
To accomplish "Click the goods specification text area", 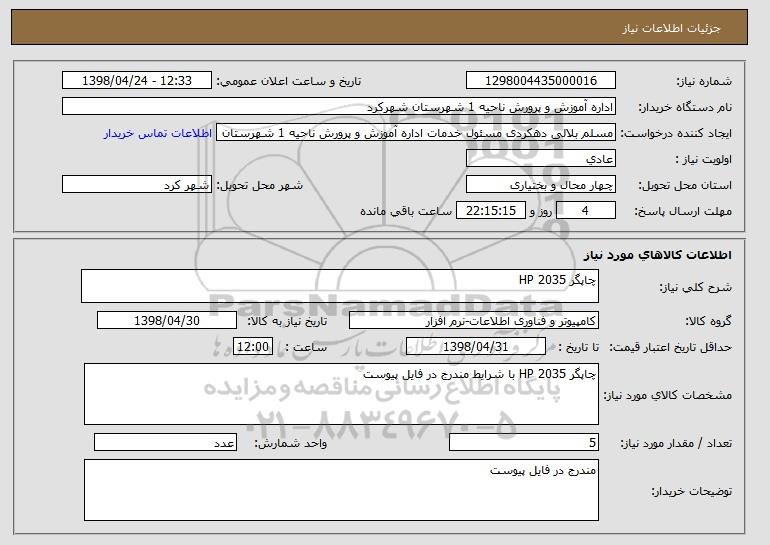I will tap(341, 394).
